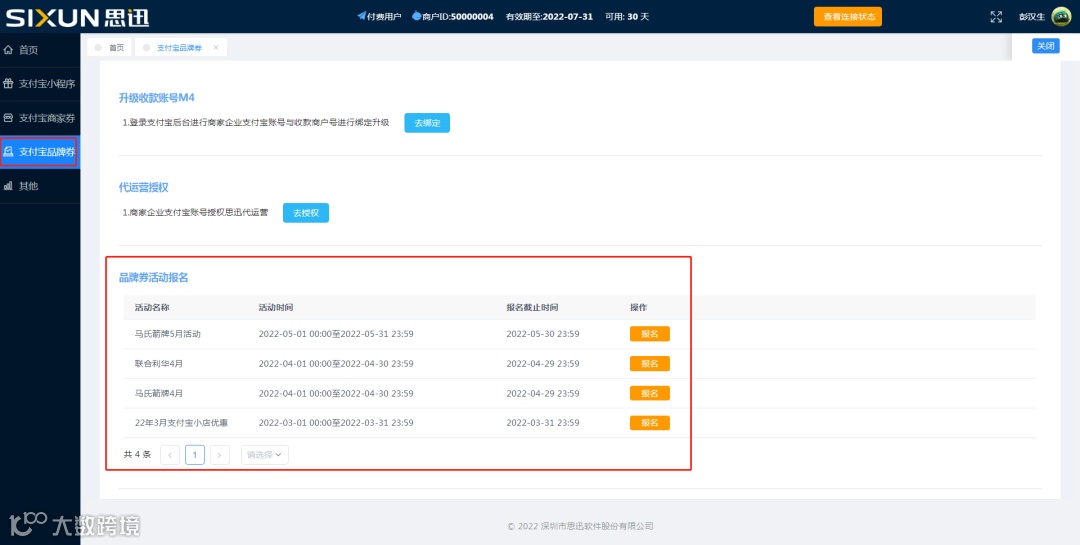Click 报名 for 马氏箭牌4月

coord(650,393)
